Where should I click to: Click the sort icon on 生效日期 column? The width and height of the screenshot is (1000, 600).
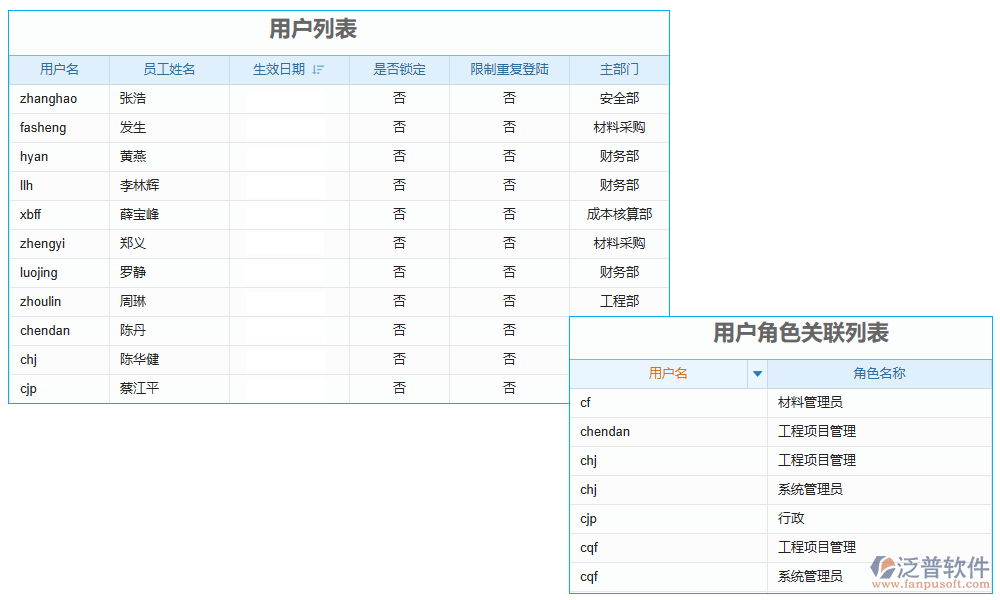coord(317,70)
